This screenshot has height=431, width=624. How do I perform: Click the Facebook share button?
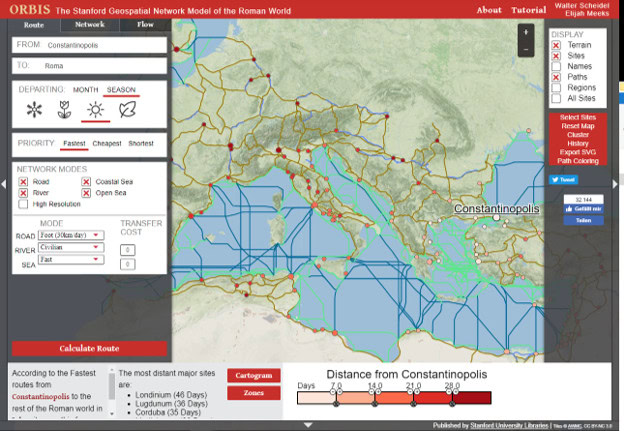pos(583,220)
